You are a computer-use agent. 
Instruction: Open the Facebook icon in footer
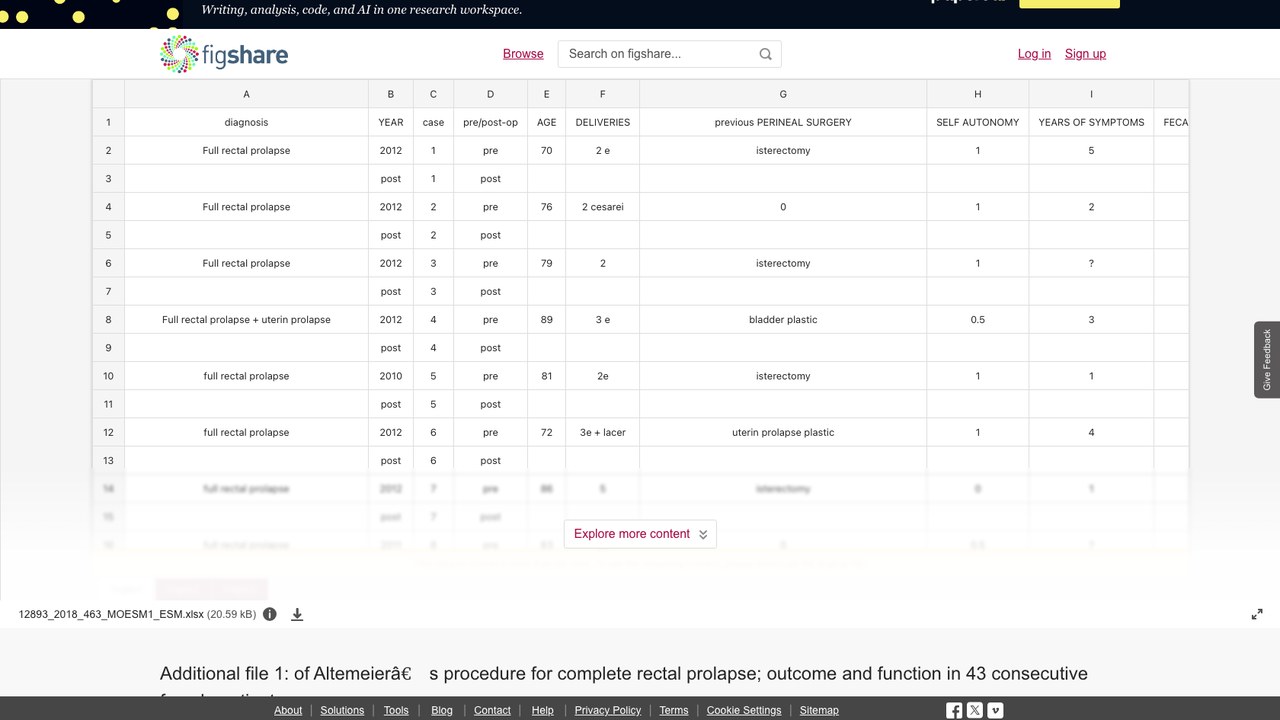[x=954, y=710]
